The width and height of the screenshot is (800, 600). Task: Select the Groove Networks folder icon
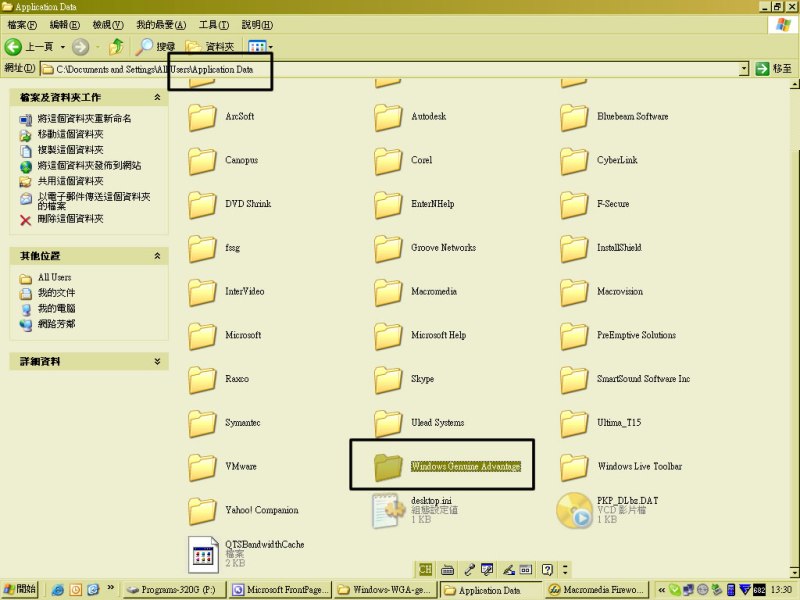388,249
